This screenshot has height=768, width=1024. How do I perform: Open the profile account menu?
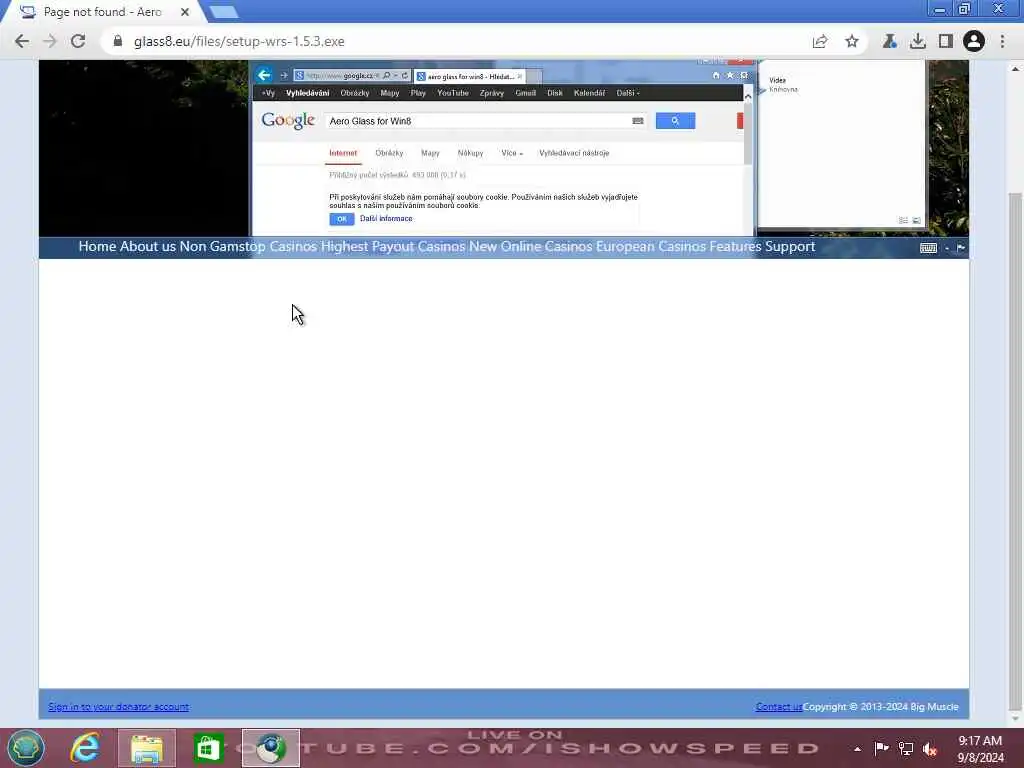click(974, 41)
